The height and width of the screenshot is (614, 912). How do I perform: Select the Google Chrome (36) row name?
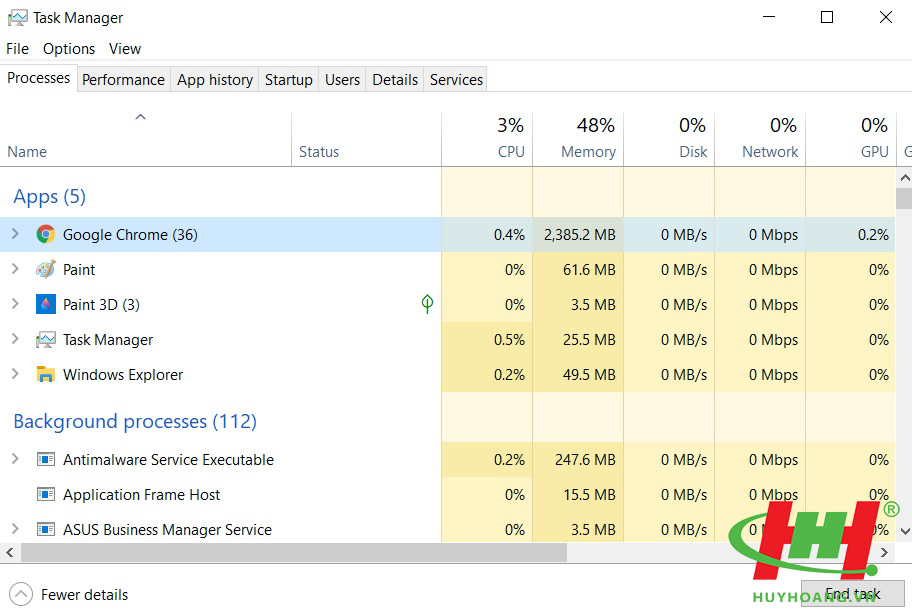(130, 234)
